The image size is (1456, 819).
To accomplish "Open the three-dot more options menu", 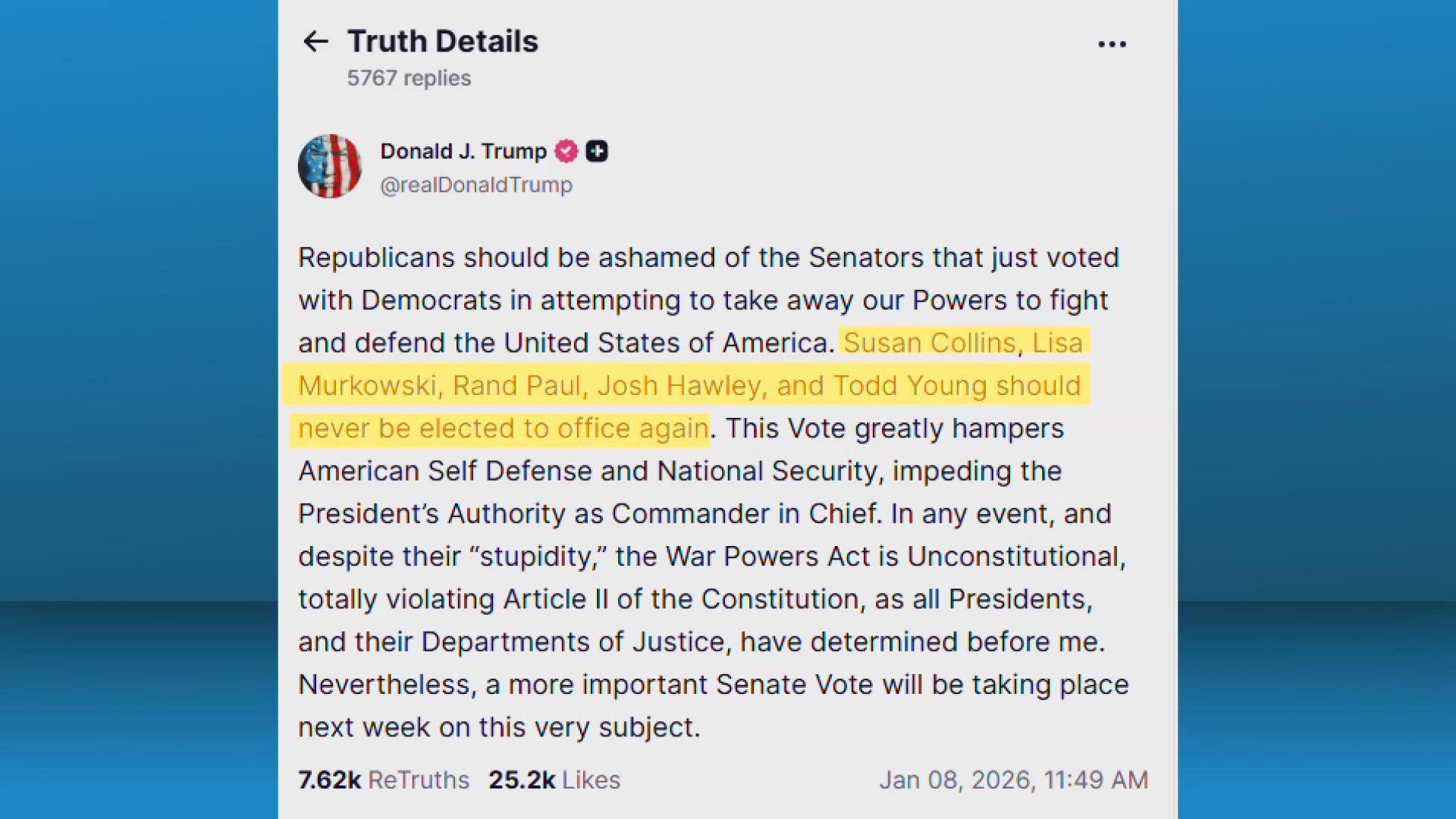I will tap(1112, 45).
